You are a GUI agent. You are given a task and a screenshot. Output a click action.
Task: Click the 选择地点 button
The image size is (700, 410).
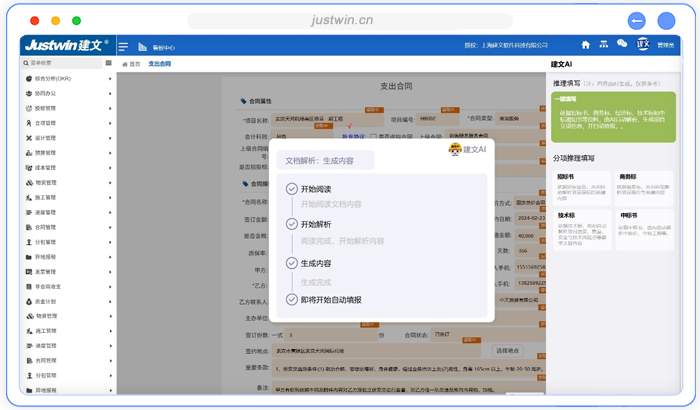click(x=507, y=351)
